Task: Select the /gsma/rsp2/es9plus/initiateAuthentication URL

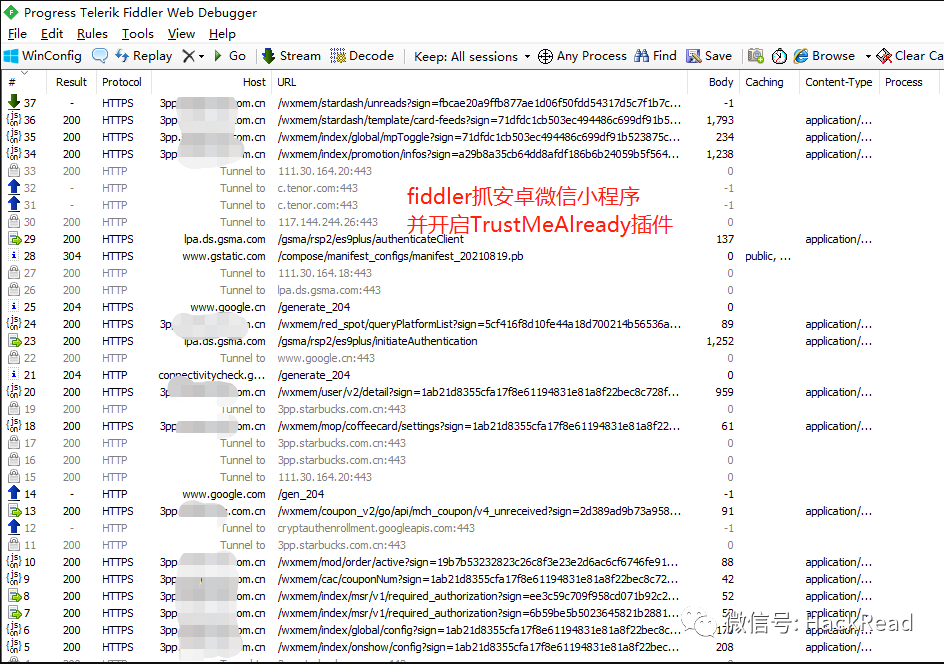Action: click(x=377, y=341)
